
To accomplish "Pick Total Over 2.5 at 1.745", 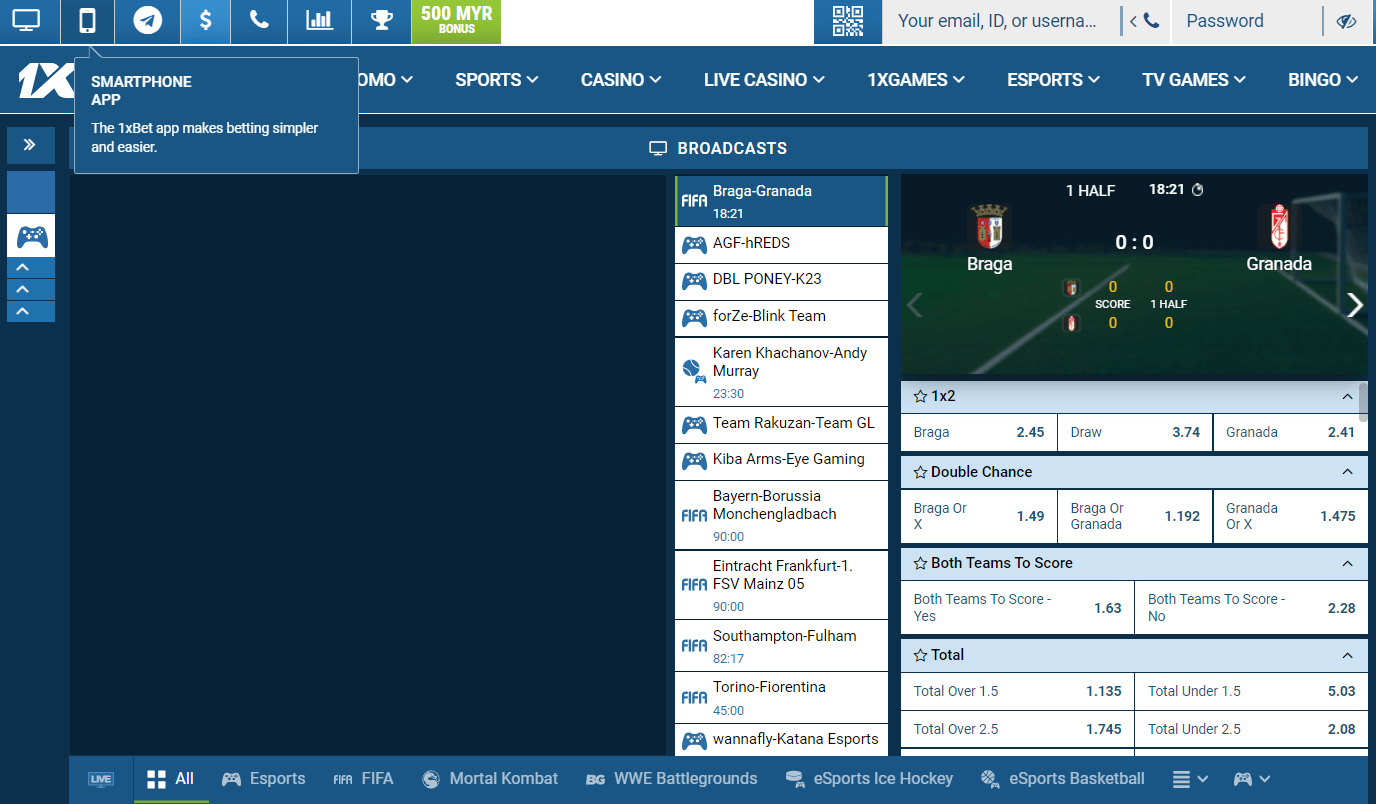I will click(1017, 729).
